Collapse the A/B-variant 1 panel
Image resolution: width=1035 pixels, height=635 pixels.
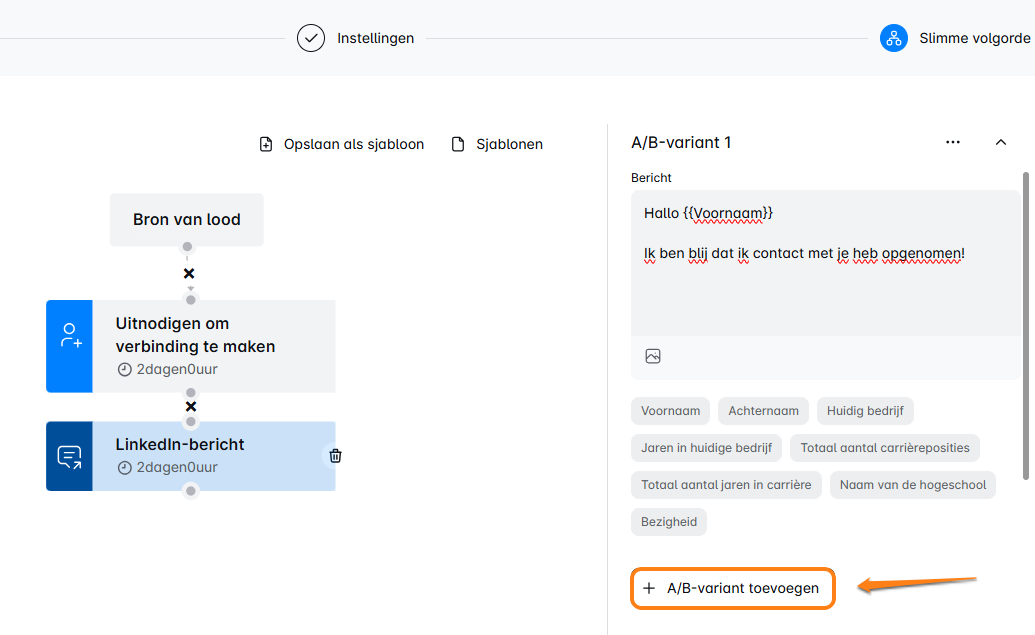[x=1001, y=143]
